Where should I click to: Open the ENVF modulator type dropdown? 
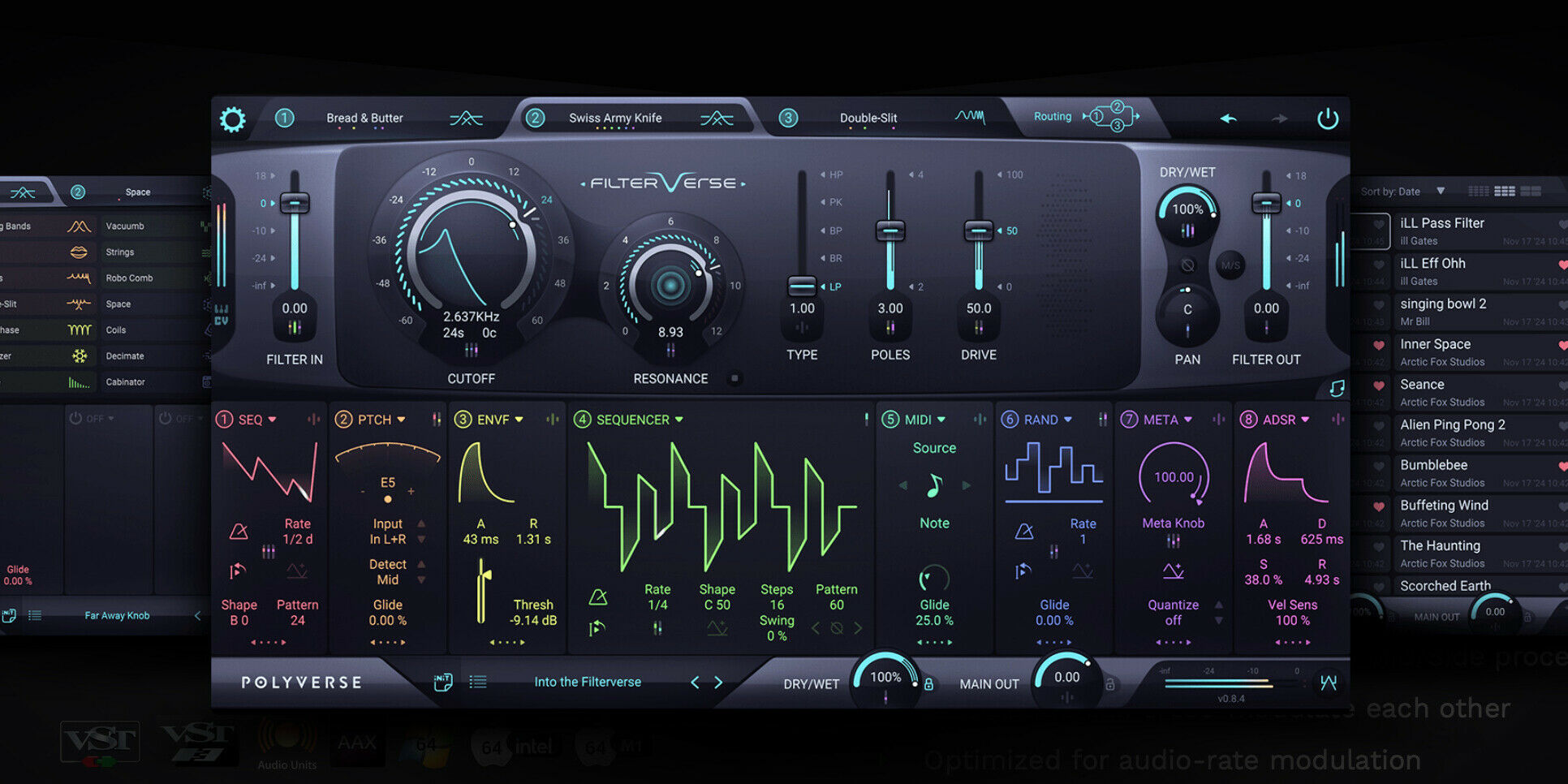tap(519, 420)
